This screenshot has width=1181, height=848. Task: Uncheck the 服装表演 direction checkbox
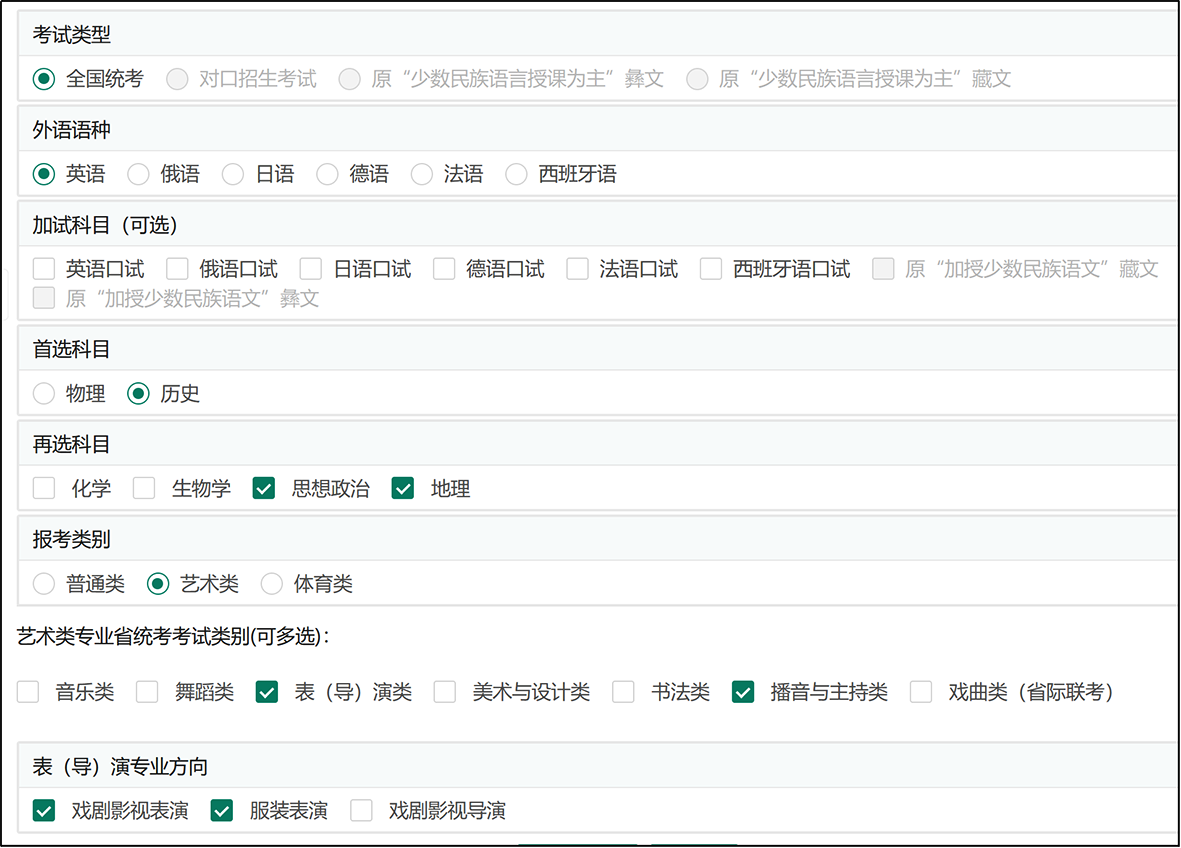[x=222, y=811]
